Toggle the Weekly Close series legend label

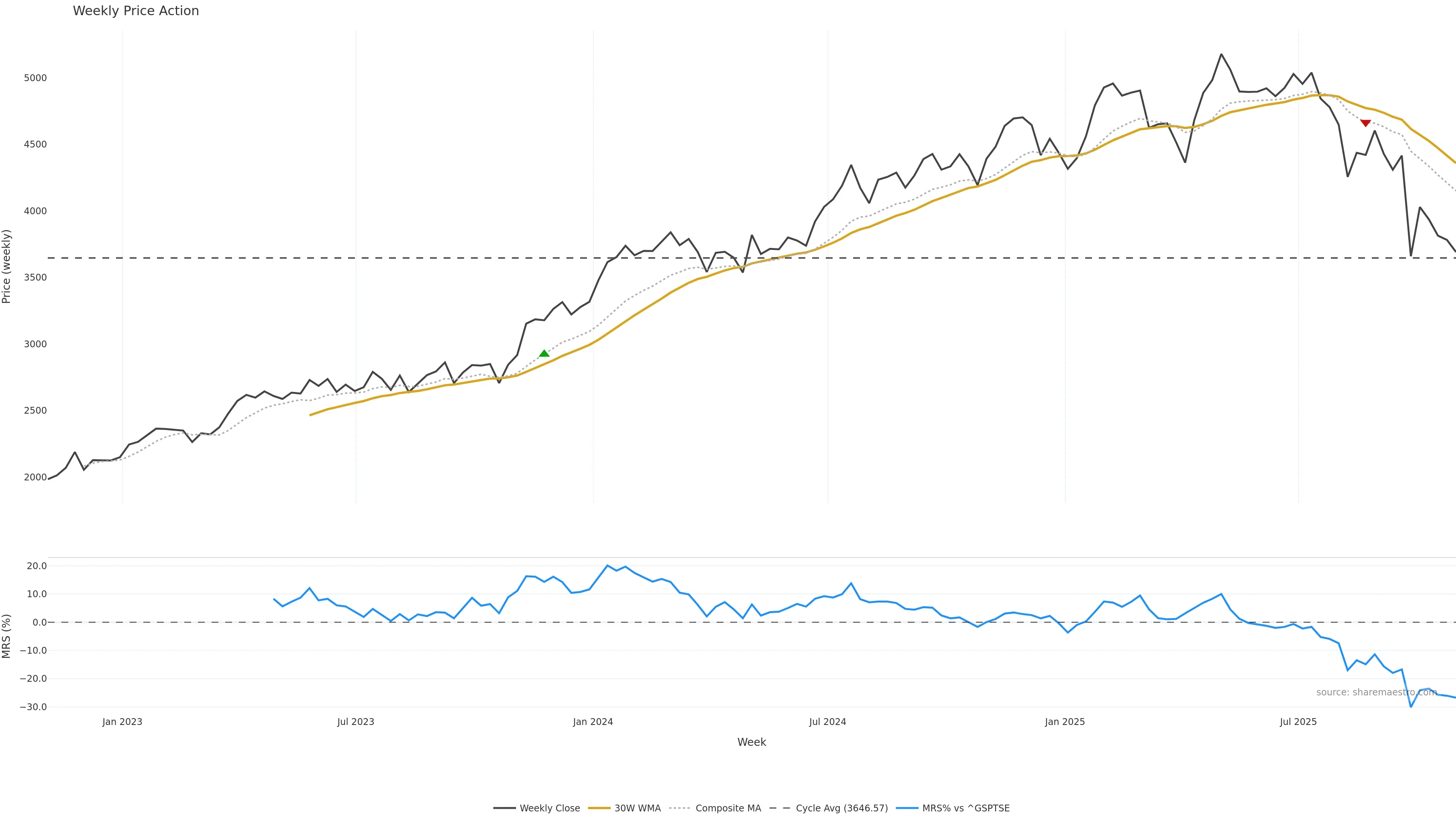point(549,808)
